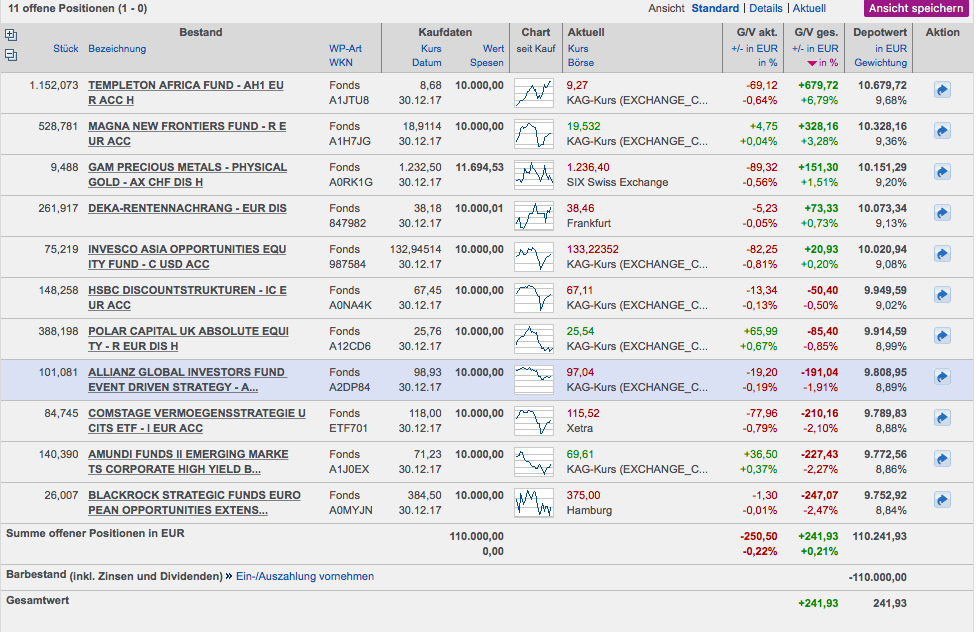The height and width of the screenshot is (632, 980).
Task: Expand all positions with plus icon
Action: (x=11, y=35)
